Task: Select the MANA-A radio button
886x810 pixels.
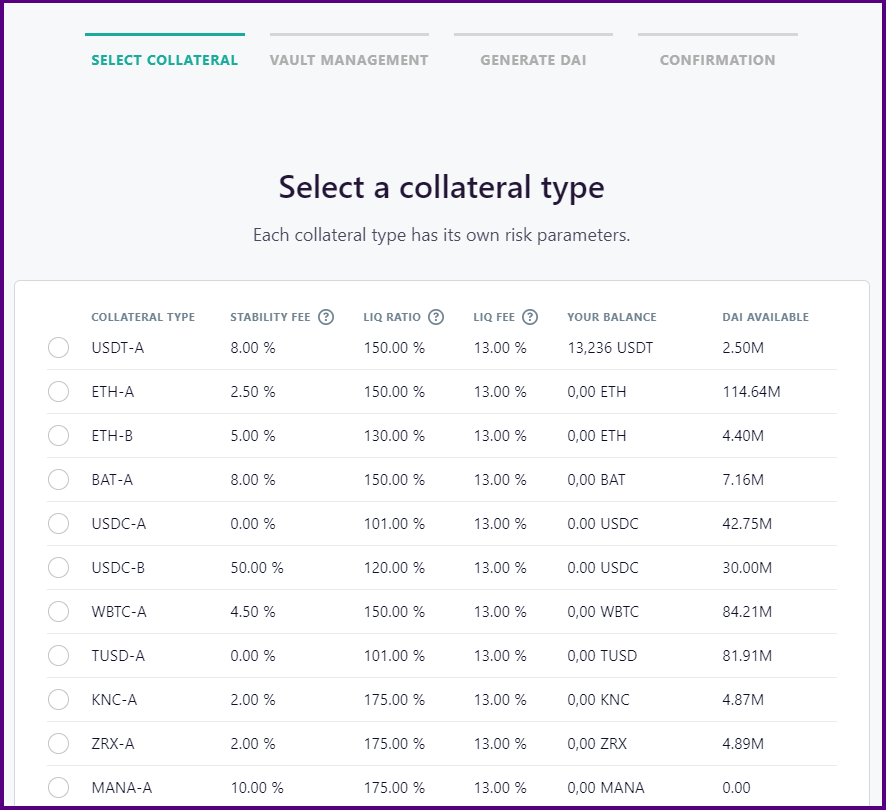Action: pyautogui.click(x=59, y=788)
